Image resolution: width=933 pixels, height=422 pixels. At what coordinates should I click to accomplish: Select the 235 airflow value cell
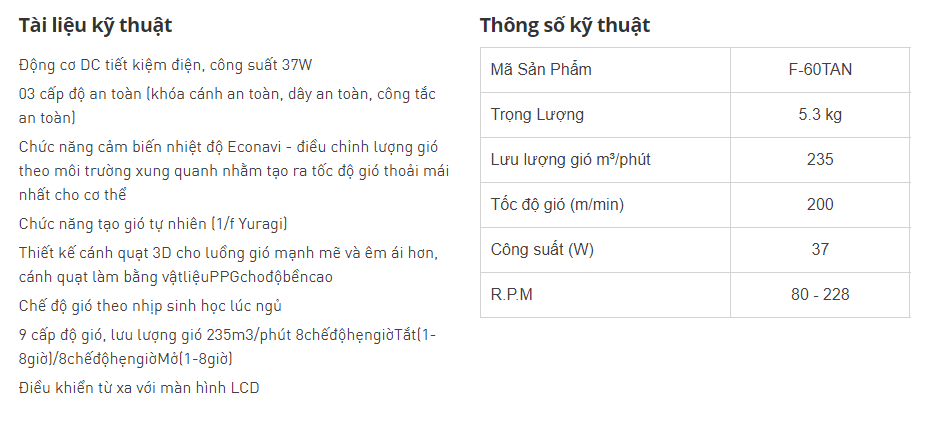click(x=820, y=160)
